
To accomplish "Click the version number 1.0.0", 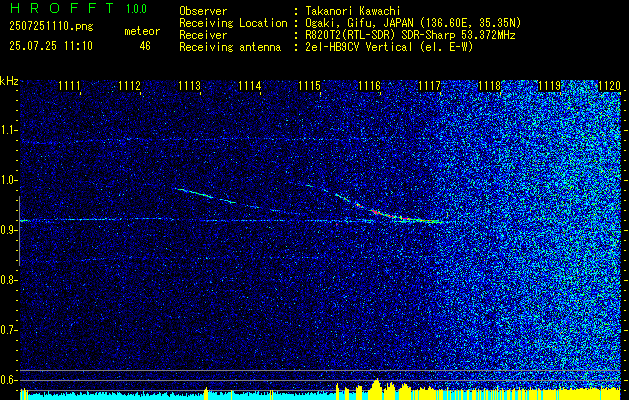I will (136, 8).
